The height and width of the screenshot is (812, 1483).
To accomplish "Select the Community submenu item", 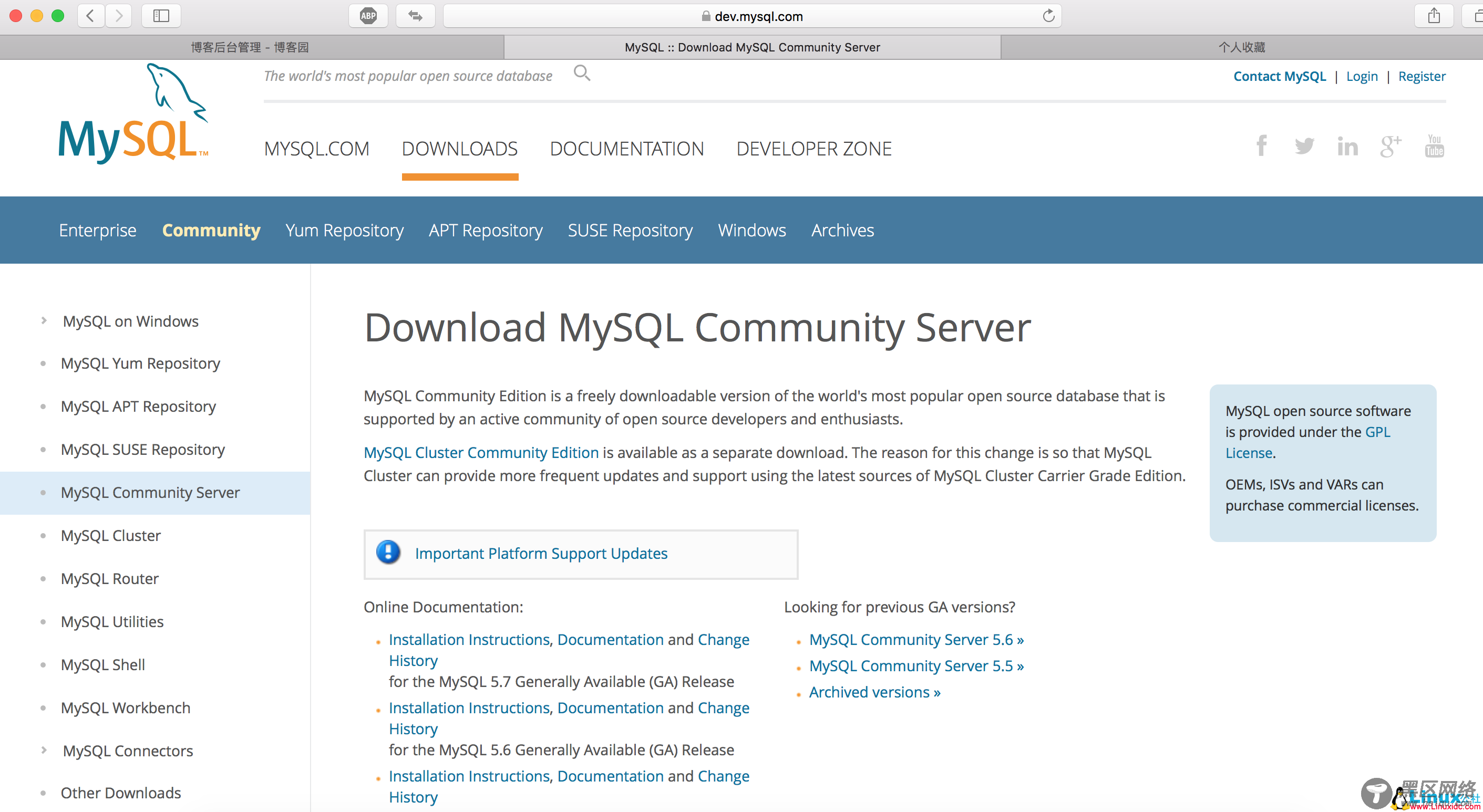I will coord(211,230).
